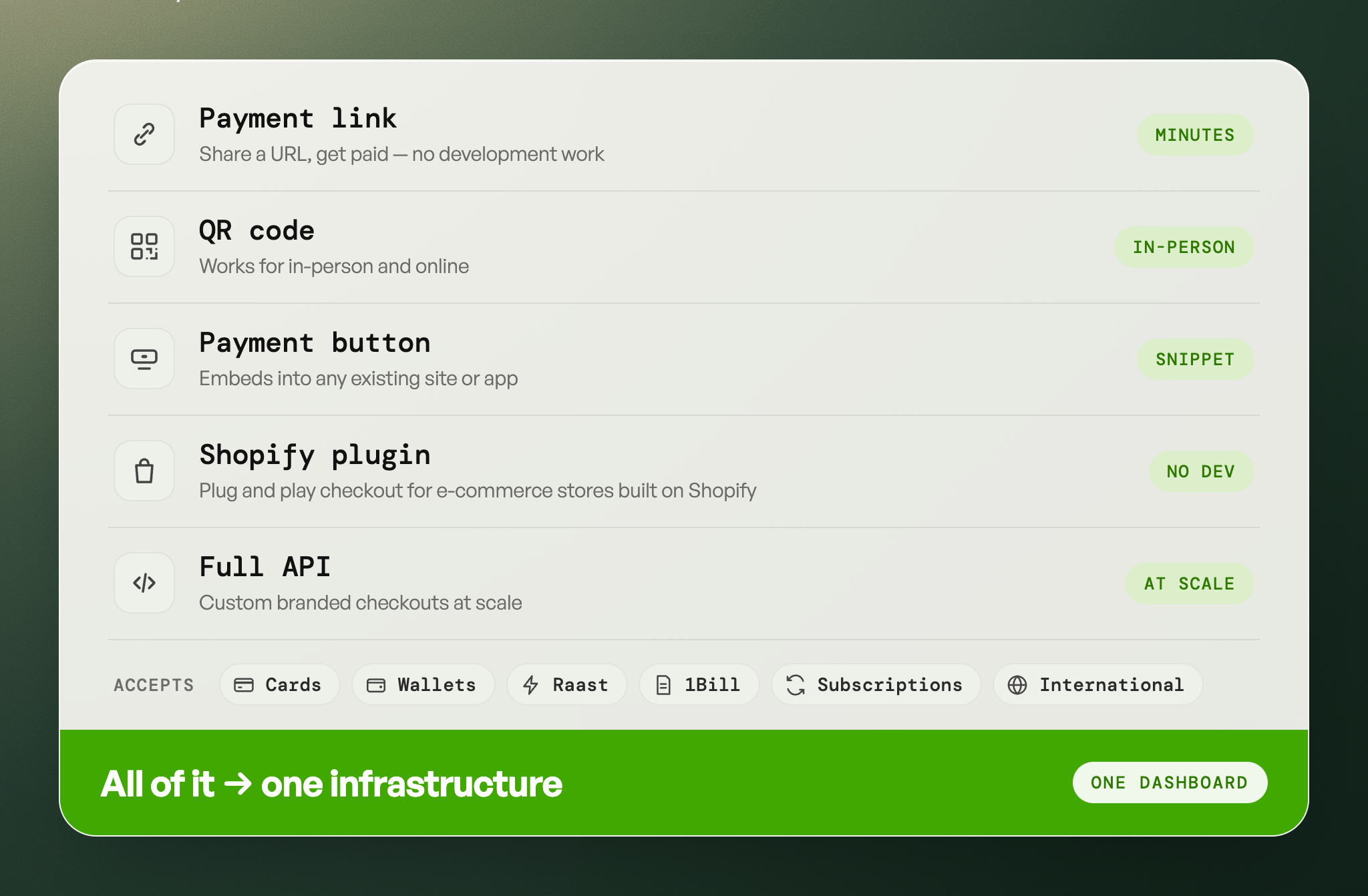1368x896 pixels.
Task: Open the ONE DASHBOARD pill button
Action: click(1170, 782)
